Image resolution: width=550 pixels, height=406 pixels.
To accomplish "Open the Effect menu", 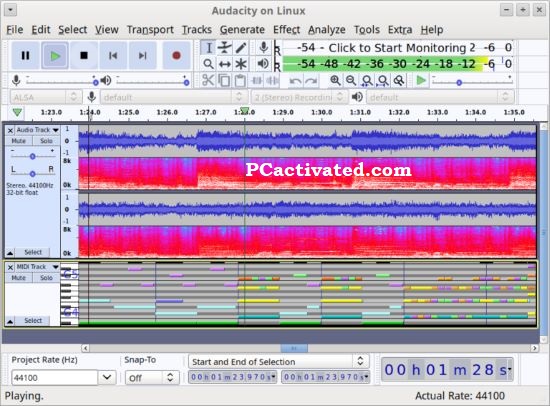I will point(286,30).
